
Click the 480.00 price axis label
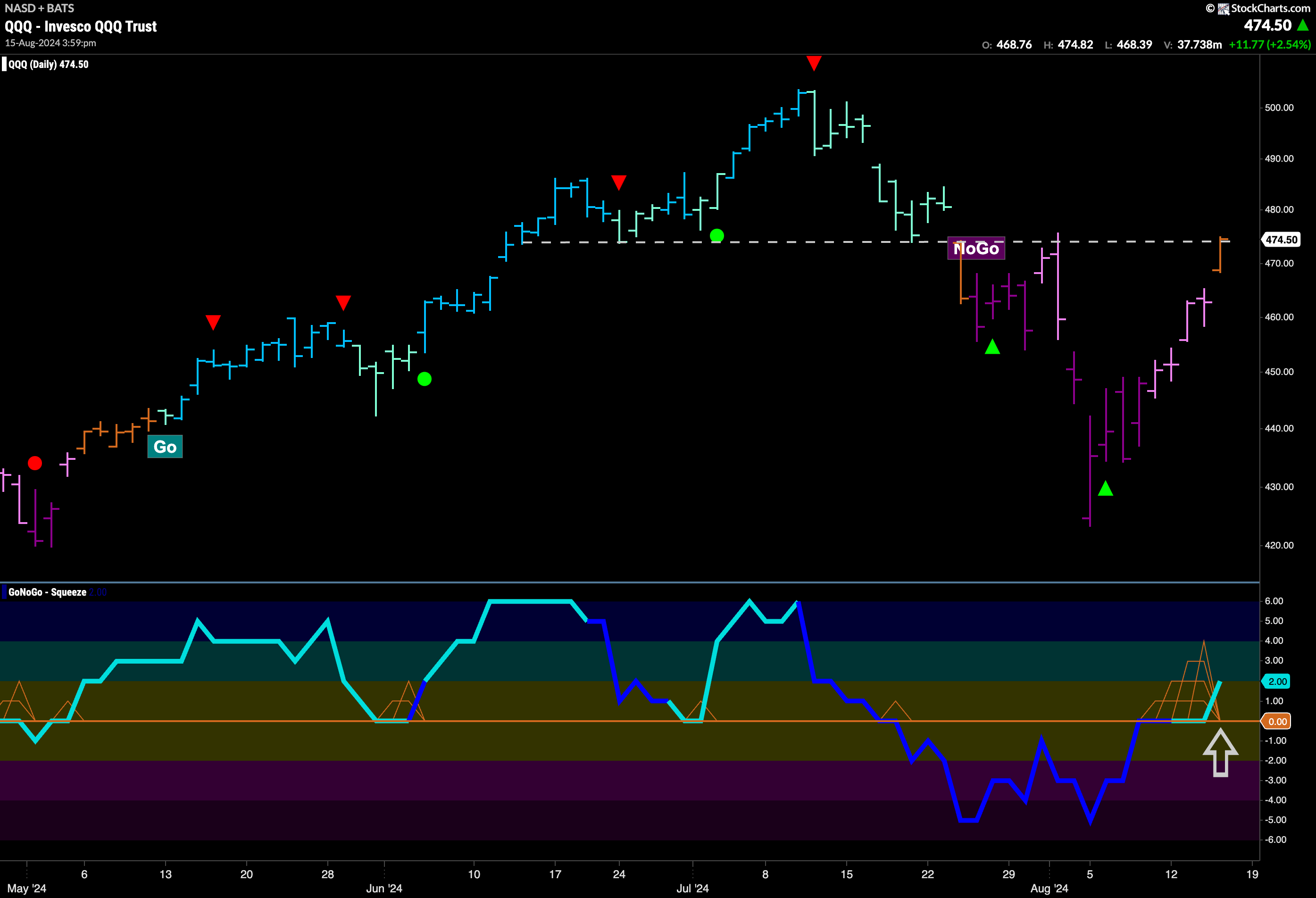pyautogui.click(x=1279, y=209)
